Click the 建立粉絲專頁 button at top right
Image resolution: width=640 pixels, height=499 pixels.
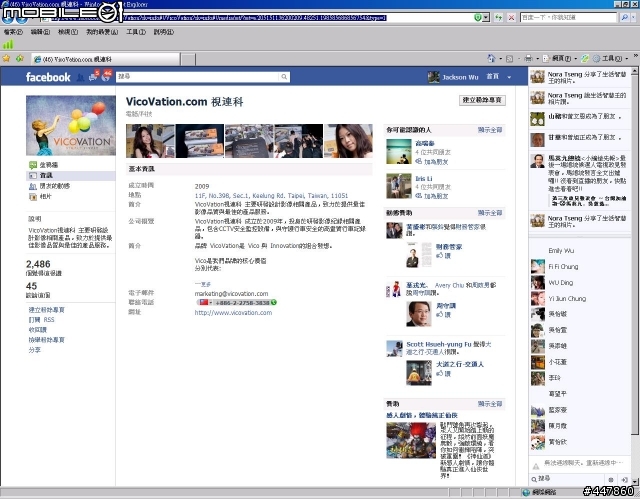click(482, 100)
